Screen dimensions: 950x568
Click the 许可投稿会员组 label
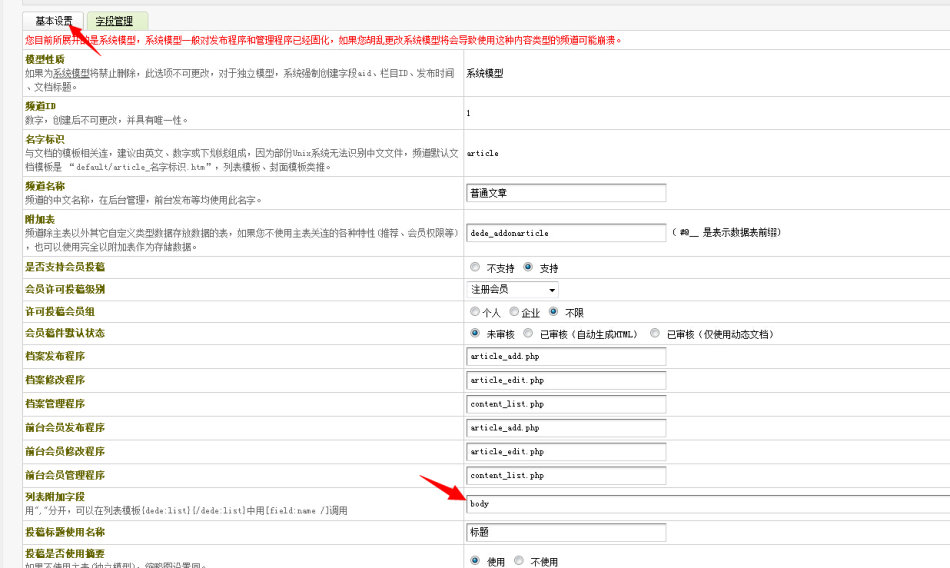point(60,312)
